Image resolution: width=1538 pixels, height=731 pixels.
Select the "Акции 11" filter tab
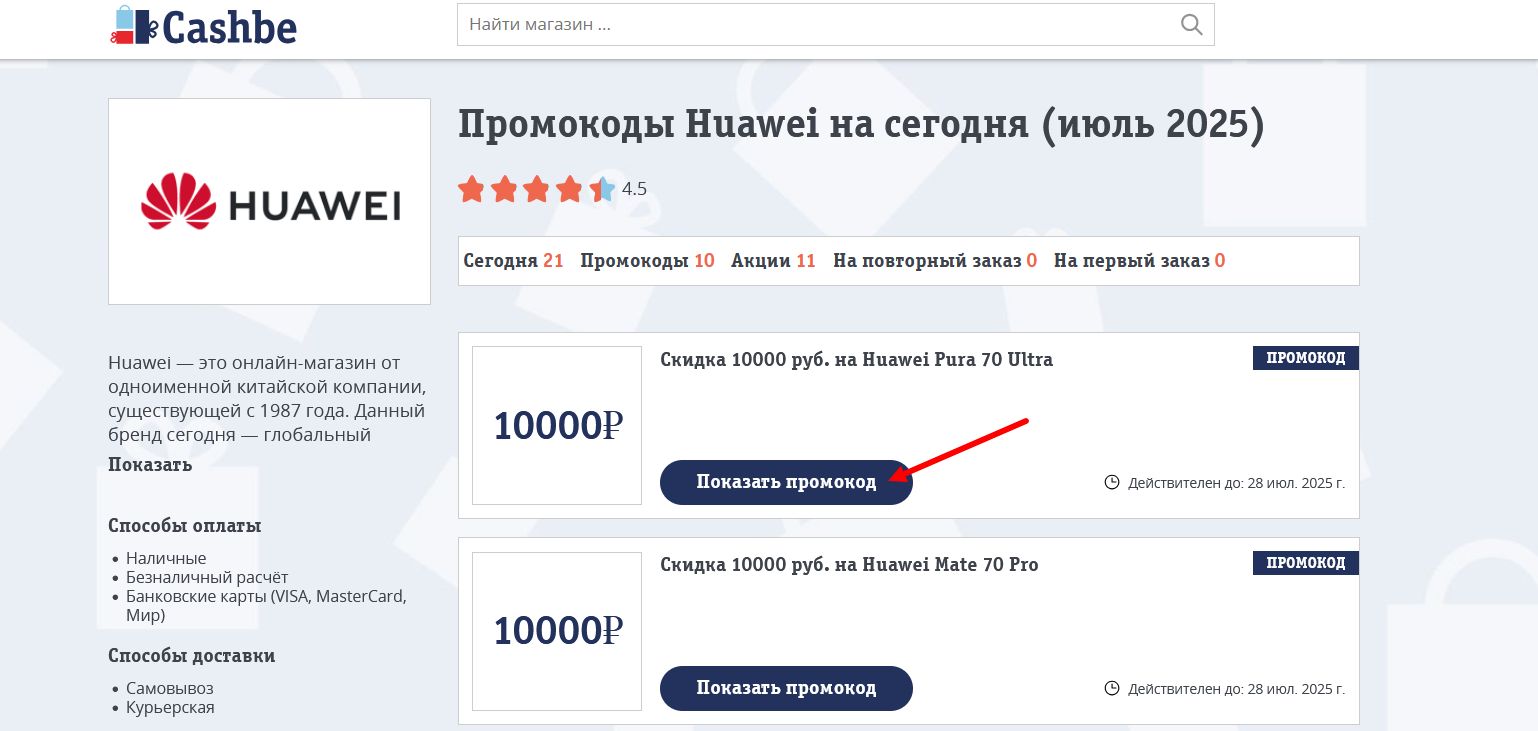[x=773, y=261]
